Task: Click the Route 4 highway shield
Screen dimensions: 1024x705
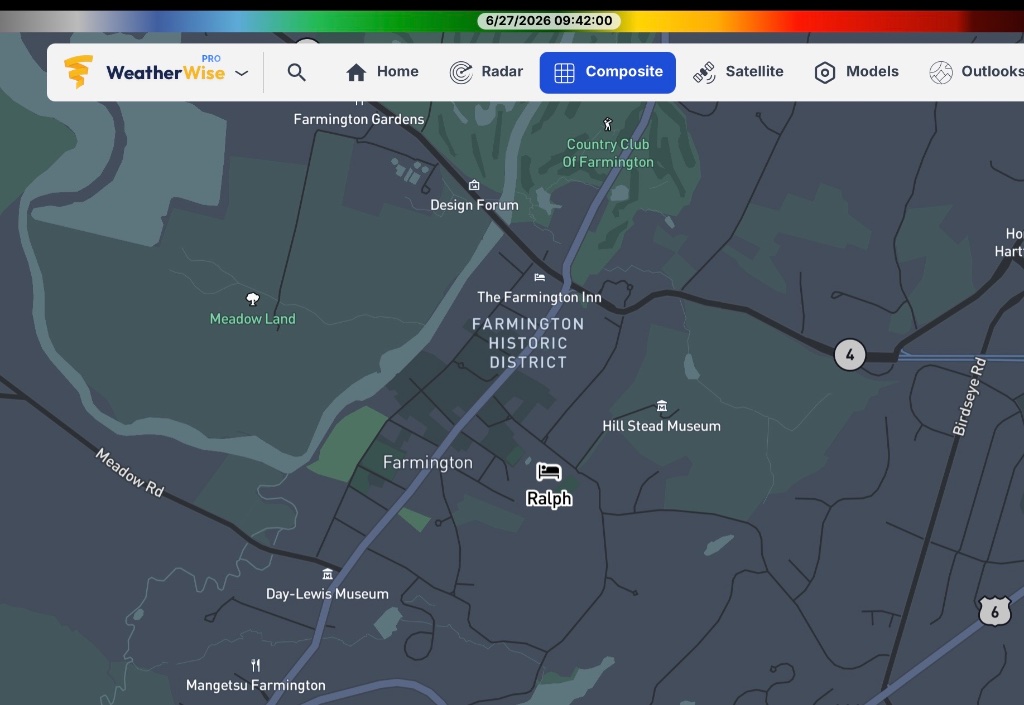Action: tap(850, 355)
